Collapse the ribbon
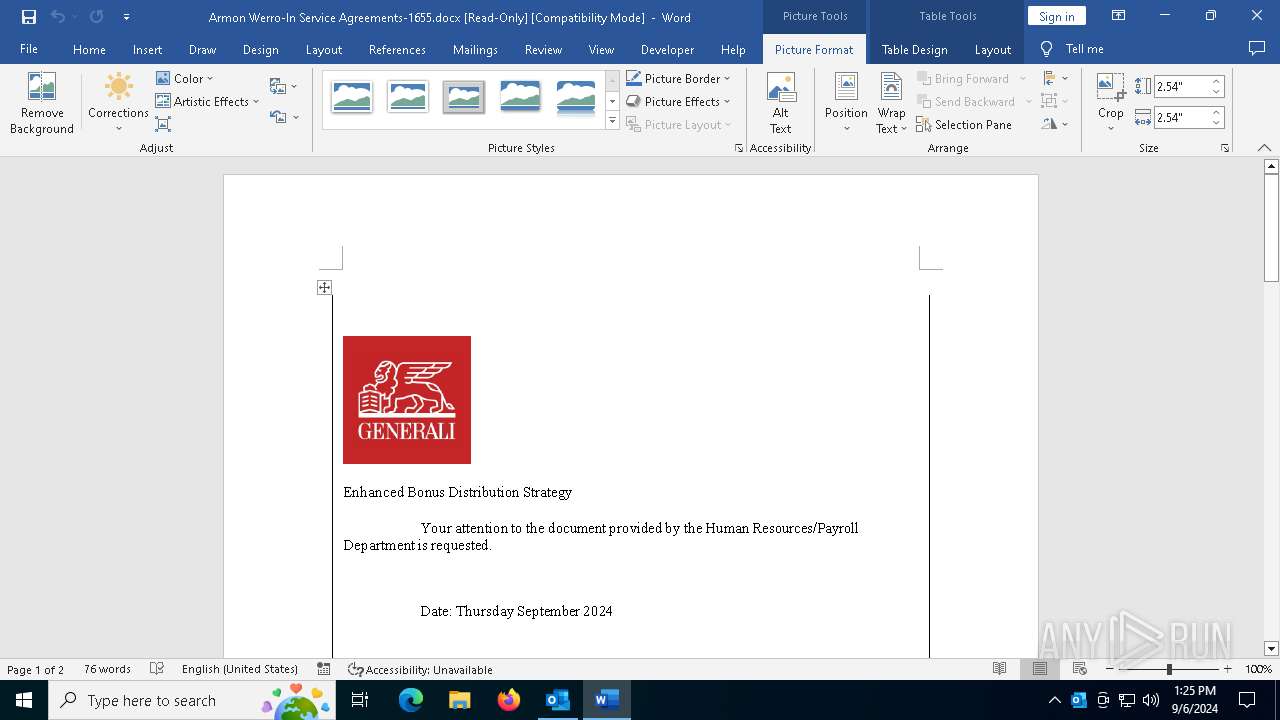 pyautogui.click(x=1264, y=148)
